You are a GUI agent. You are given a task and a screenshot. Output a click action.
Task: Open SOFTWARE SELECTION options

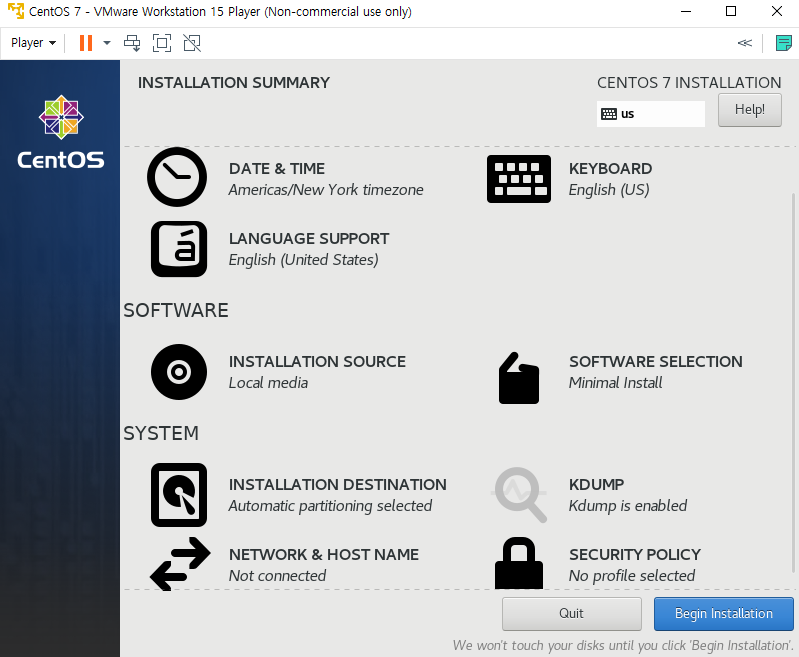[x=655, y=361]
